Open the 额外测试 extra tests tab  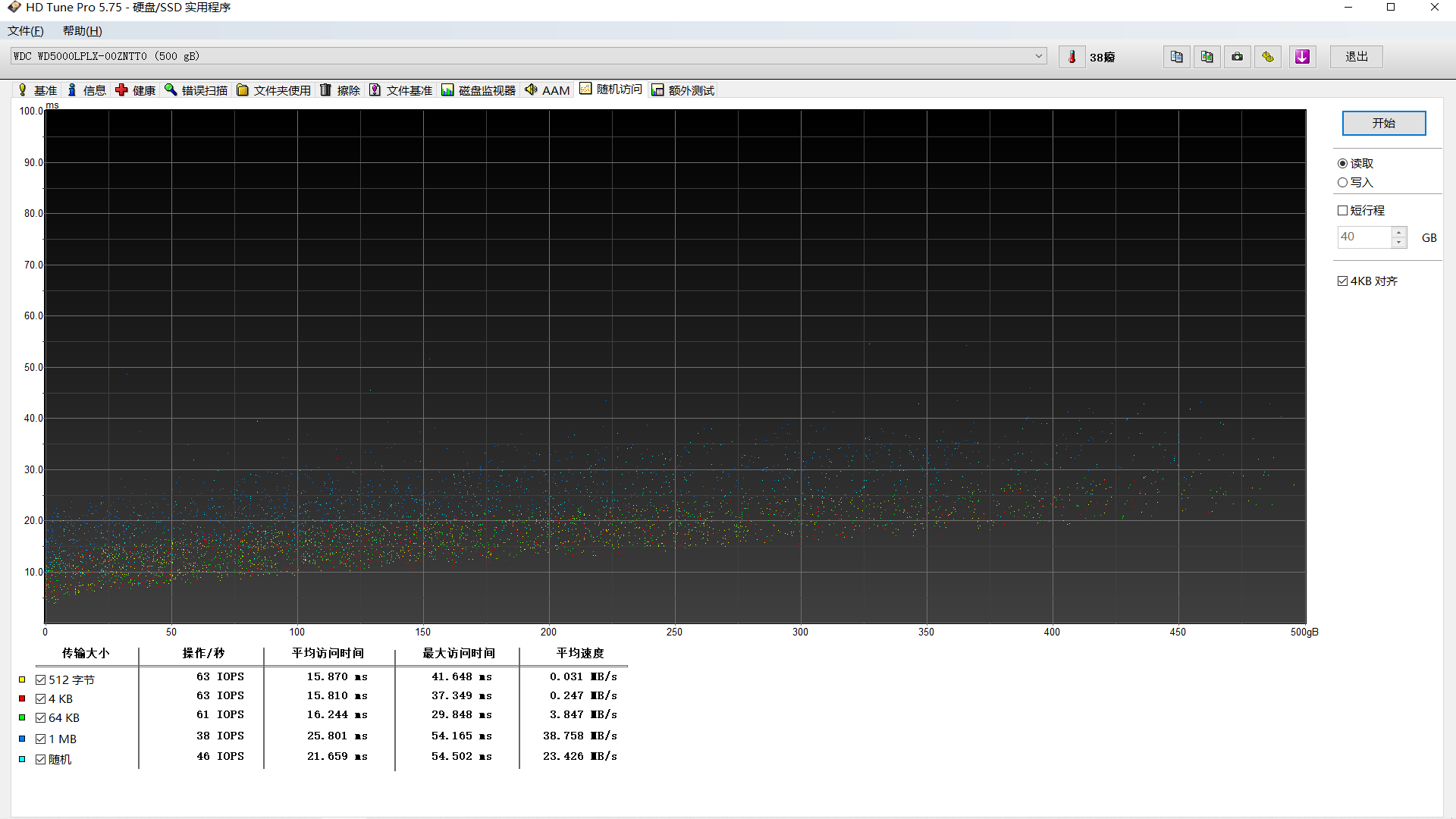pyautogui.click(x=683, y=90)
